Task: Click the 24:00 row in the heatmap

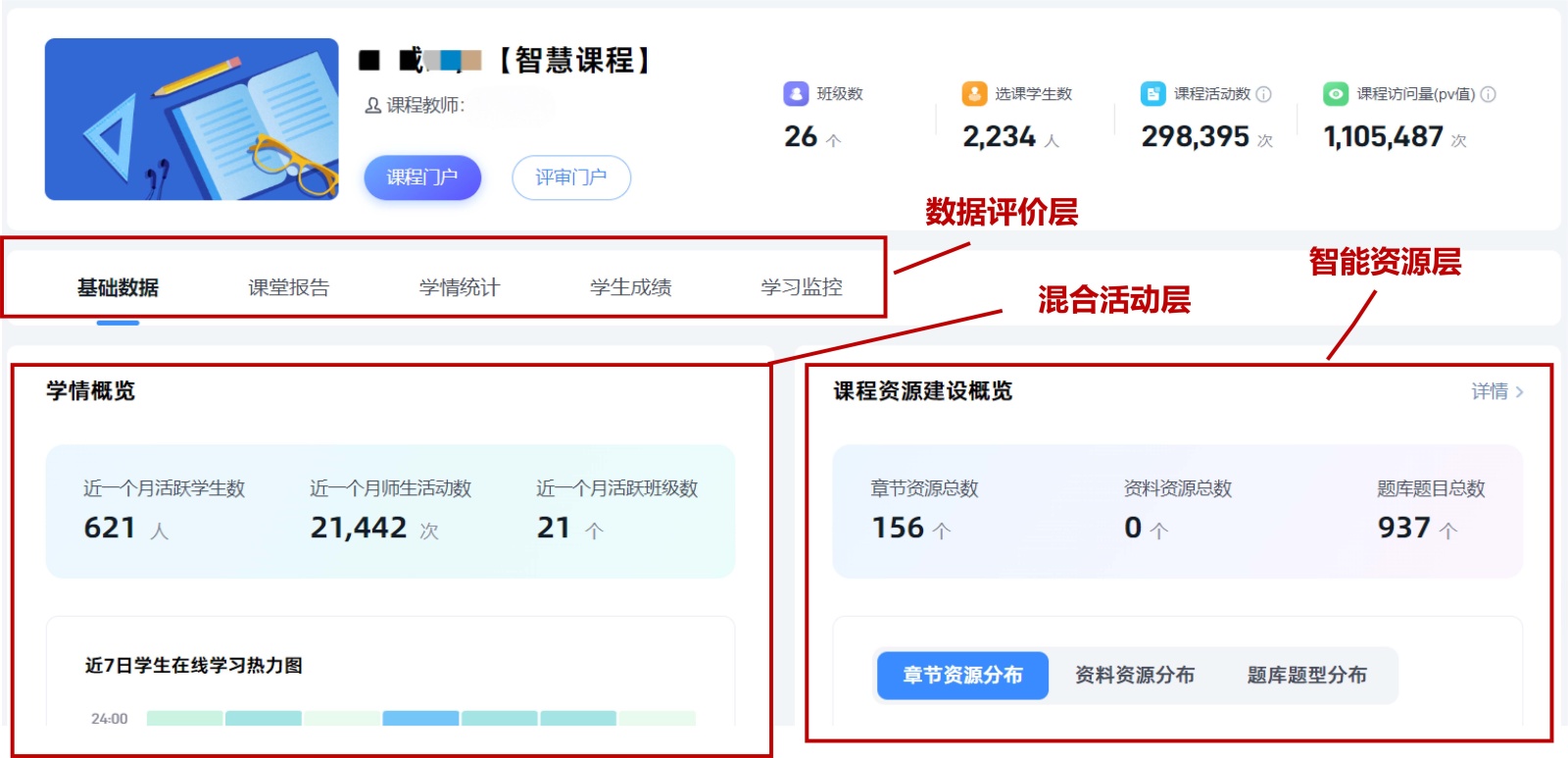Action: (421, 719)
